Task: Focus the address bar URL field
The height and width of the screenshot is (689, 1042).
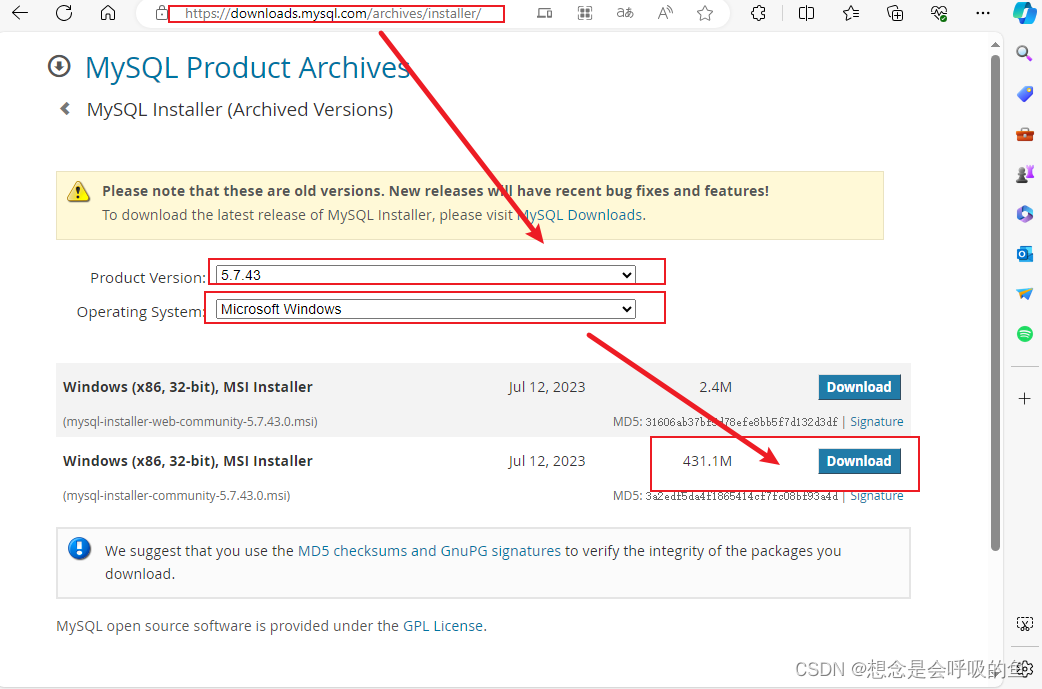Action: pyautogui.click(x=332, y=13)
